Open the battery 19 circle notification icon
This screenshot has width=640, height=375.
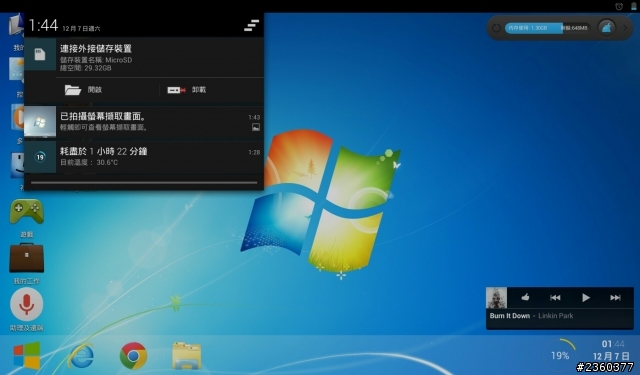(40, 157)
